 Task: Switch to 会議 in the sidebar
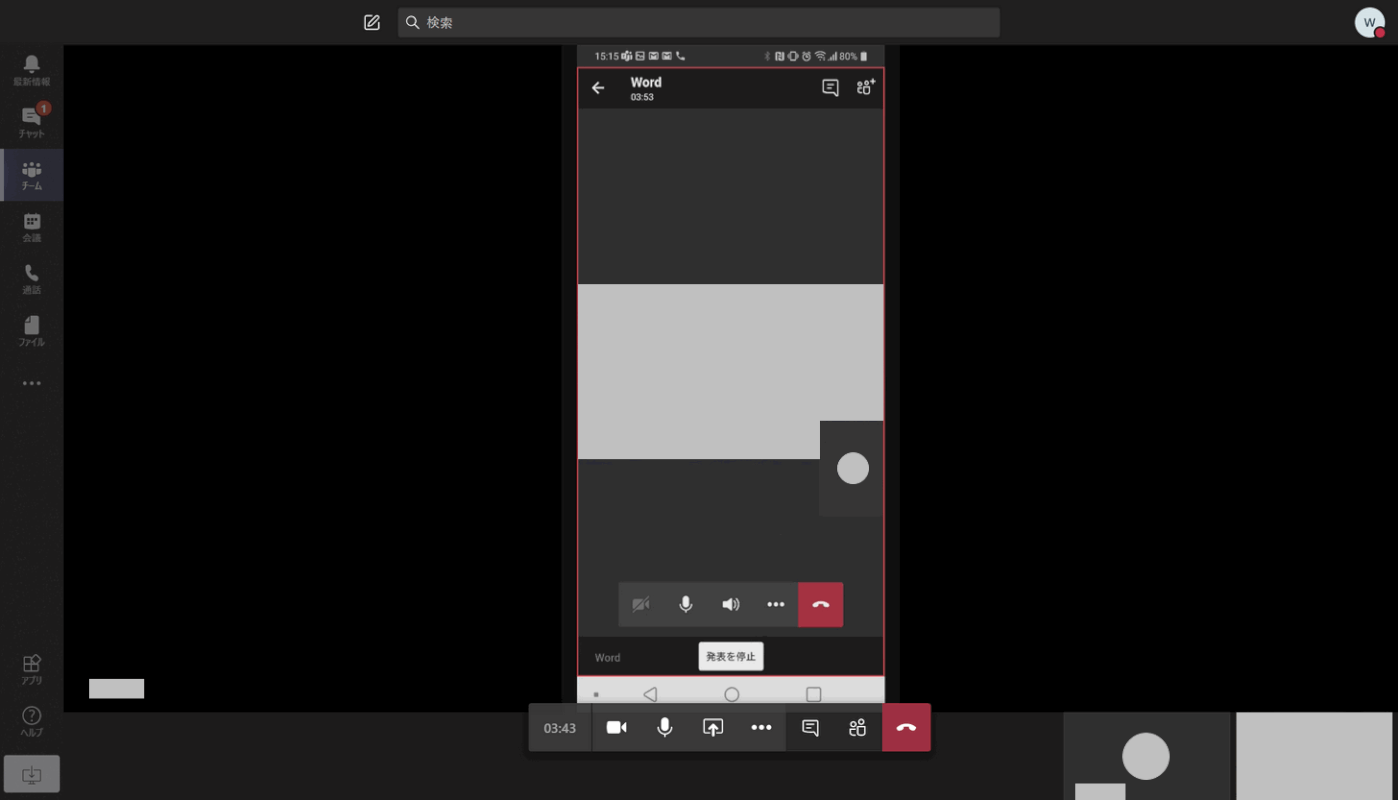coord(31,225)
